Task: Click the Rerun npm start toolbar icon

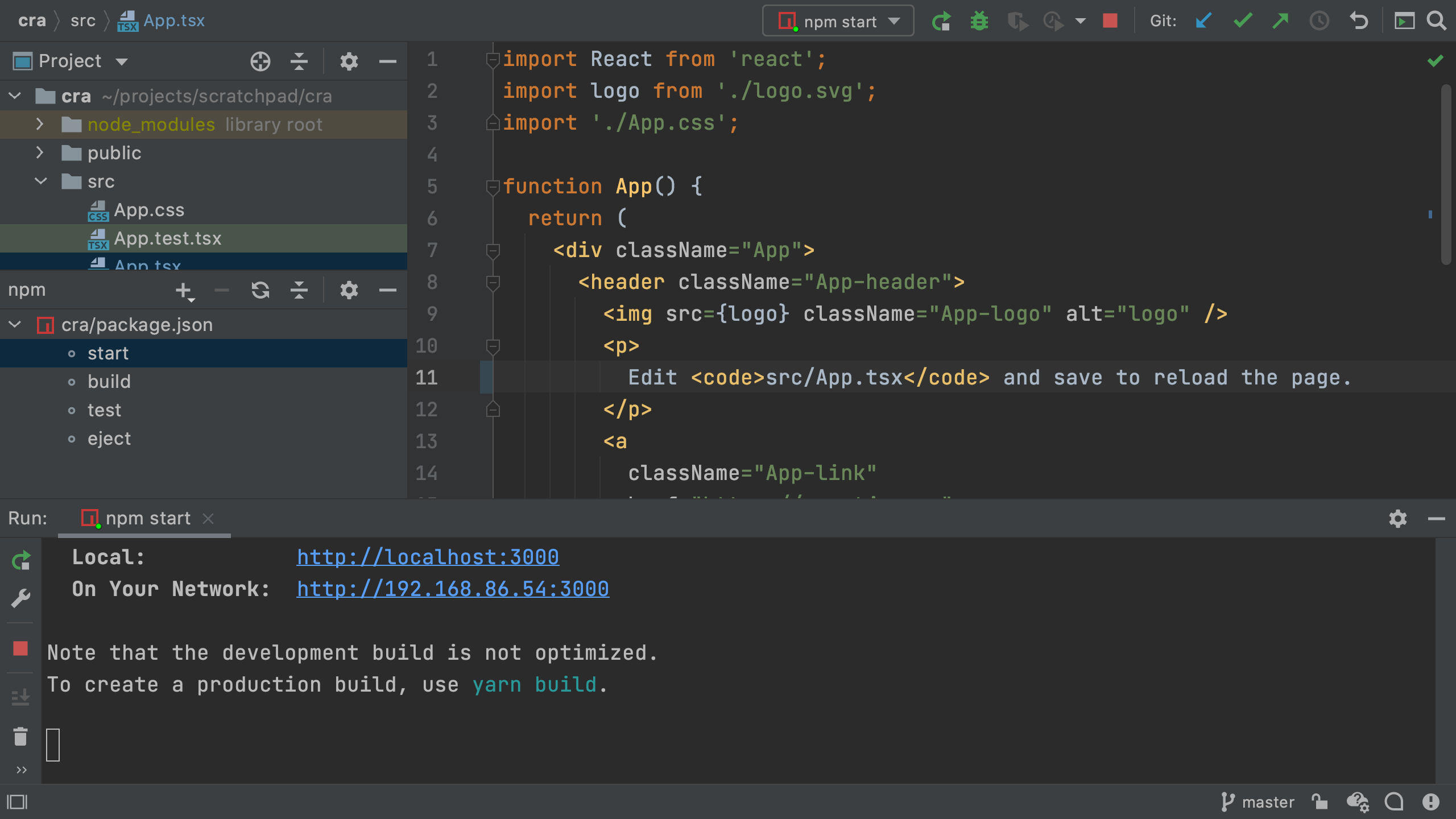Action: coord(941,21)
